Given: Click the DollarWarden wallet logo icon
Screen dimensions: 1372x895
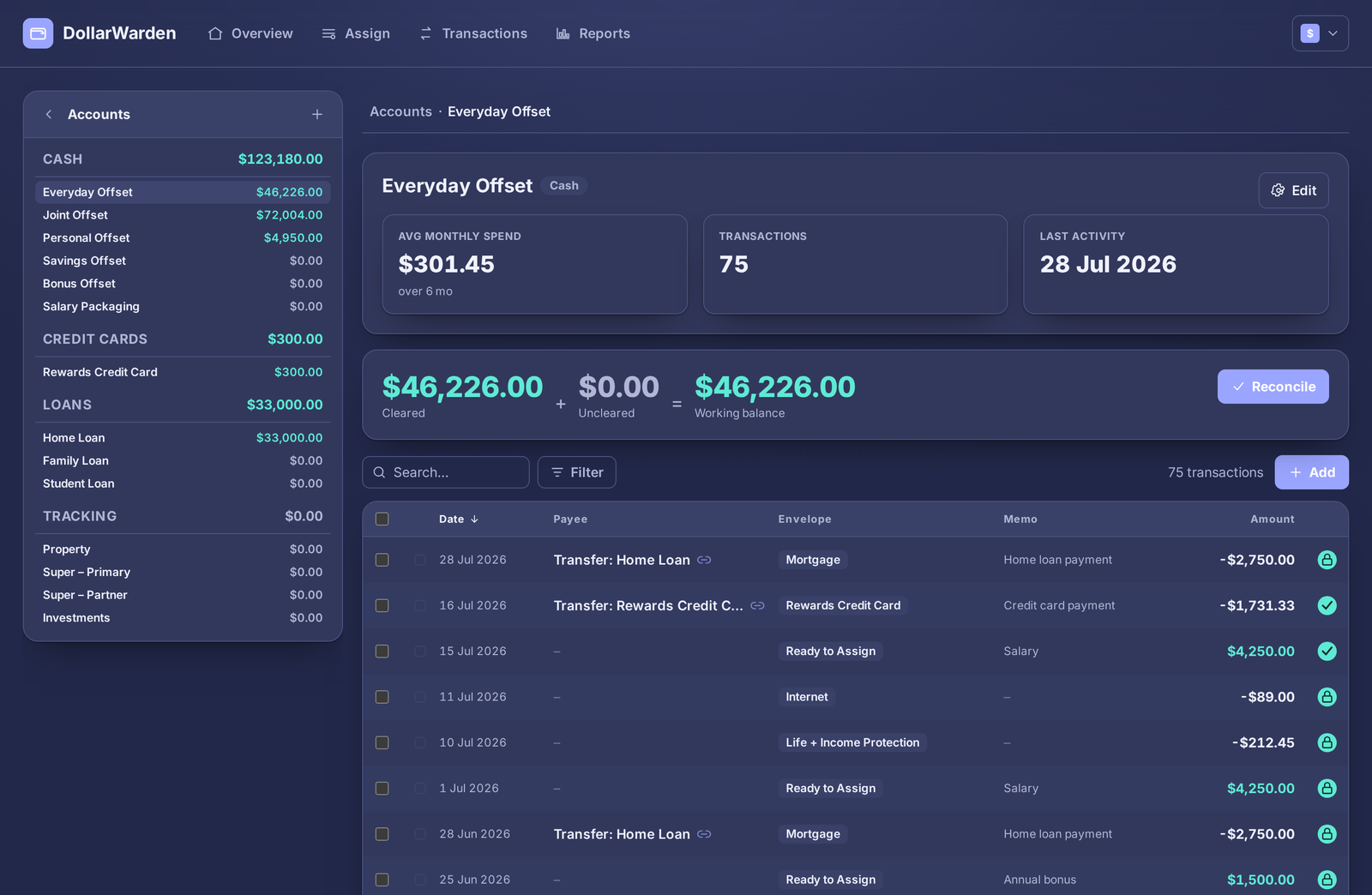Looking at the screenshot, I should (38, 33).
